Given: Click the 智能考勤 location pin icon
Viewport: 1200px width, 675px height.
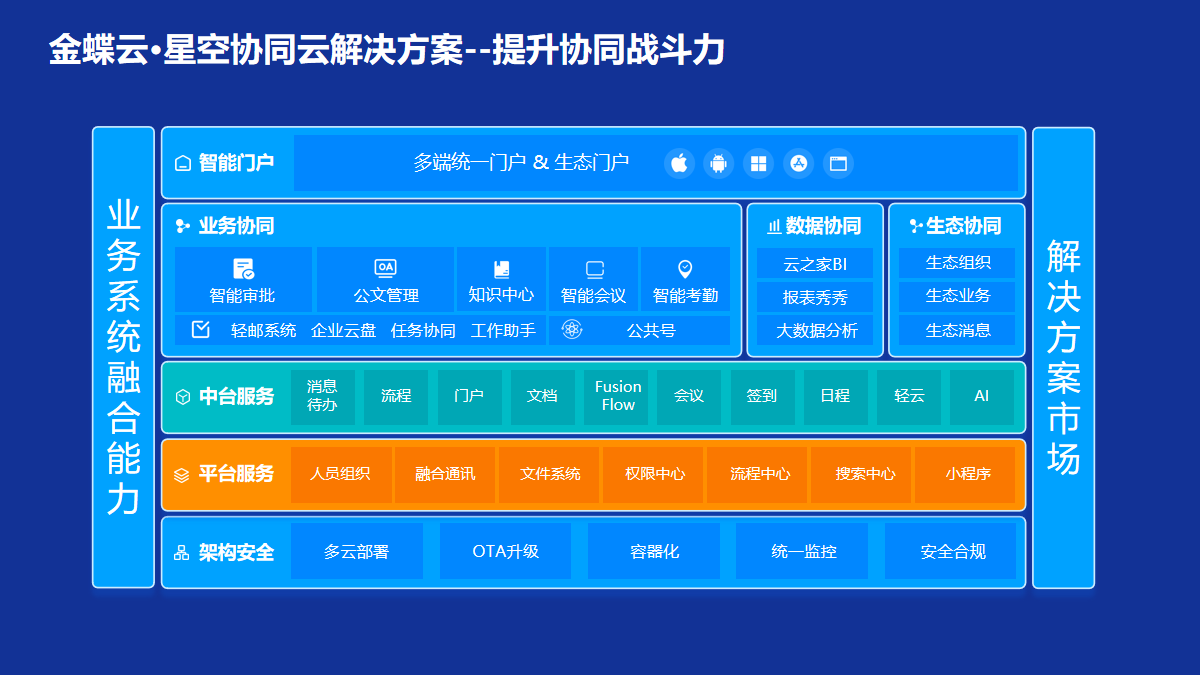Looking at the screenshot, I should point(685,269).
